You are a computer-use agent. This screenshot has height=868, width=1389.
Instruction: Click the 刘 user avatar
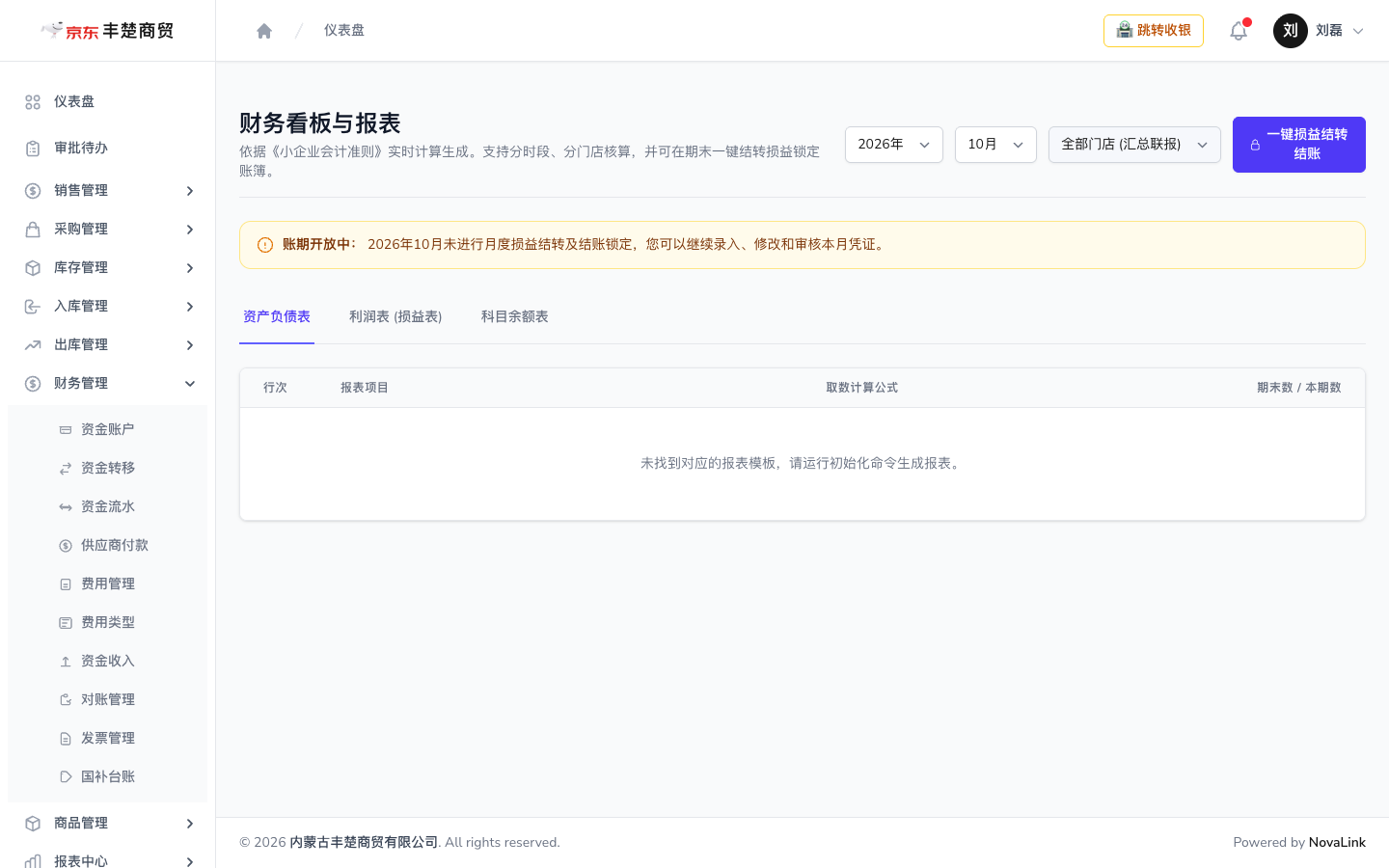coord(1291,31)
